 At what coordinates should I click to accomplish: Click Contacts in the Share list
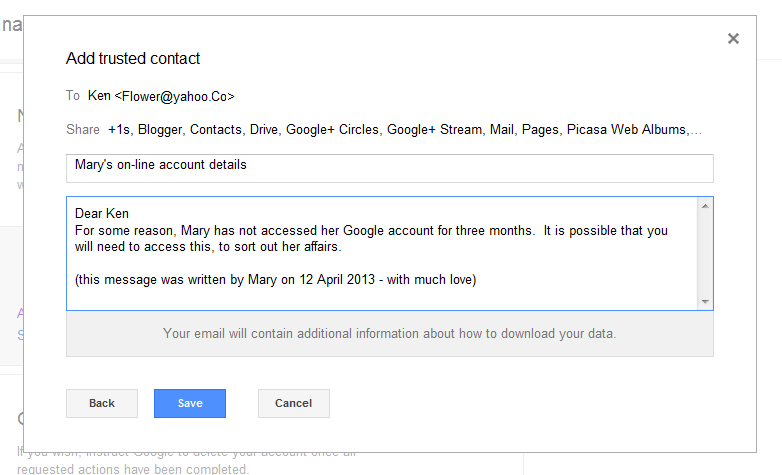215,129
